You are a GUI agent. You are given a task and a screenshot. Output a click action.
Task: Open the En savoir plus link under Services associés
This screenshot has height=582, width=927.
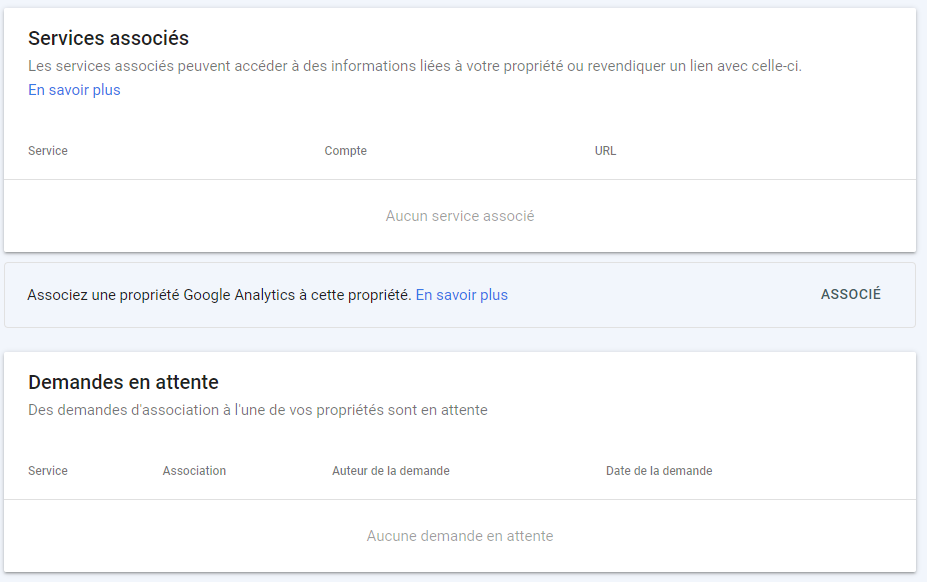coord(74,90)
